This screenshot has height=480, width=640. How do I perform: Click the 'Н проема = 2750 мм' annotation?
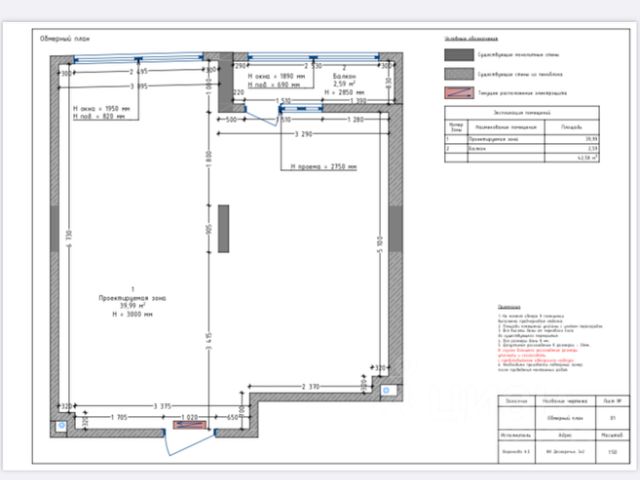pos(324,167)
